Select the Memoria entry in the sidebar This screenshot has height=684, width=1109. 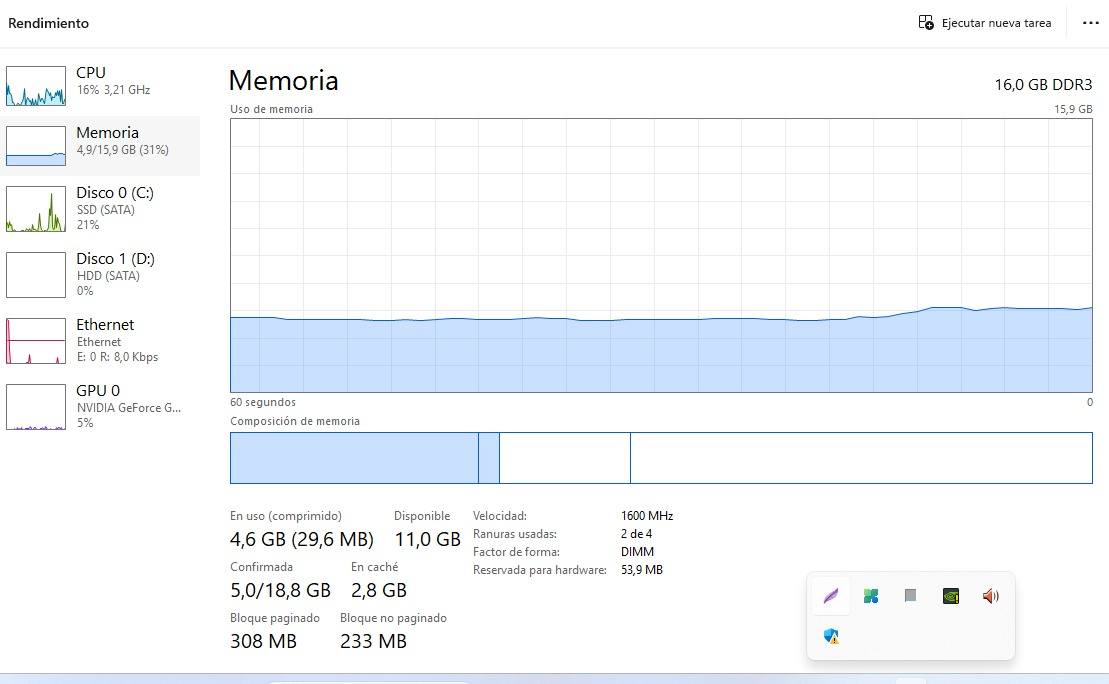(x=100, y=146)
